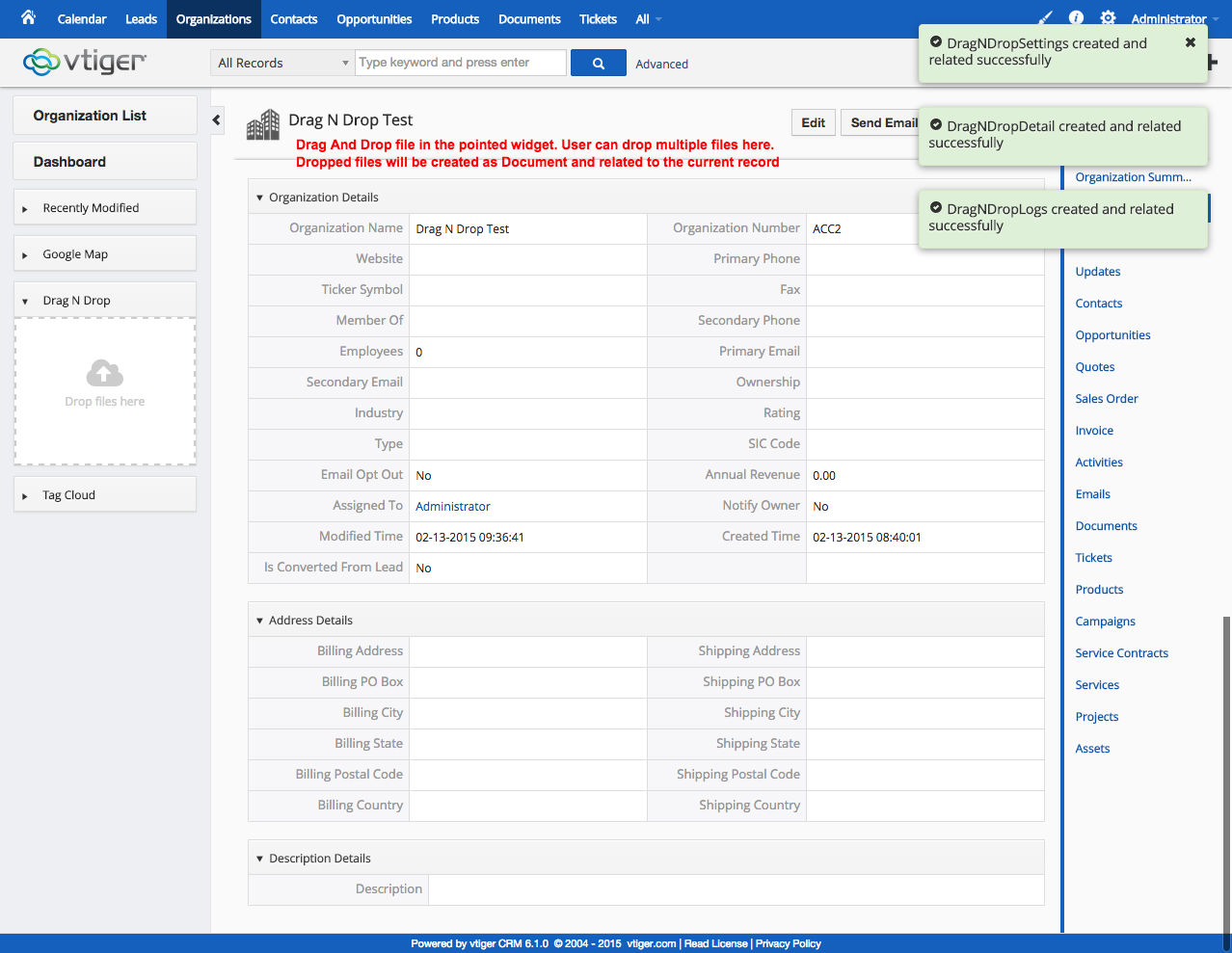
Task: Open the top Opportunities menu item
Action: pyautogui.click(x=374, y=19)
